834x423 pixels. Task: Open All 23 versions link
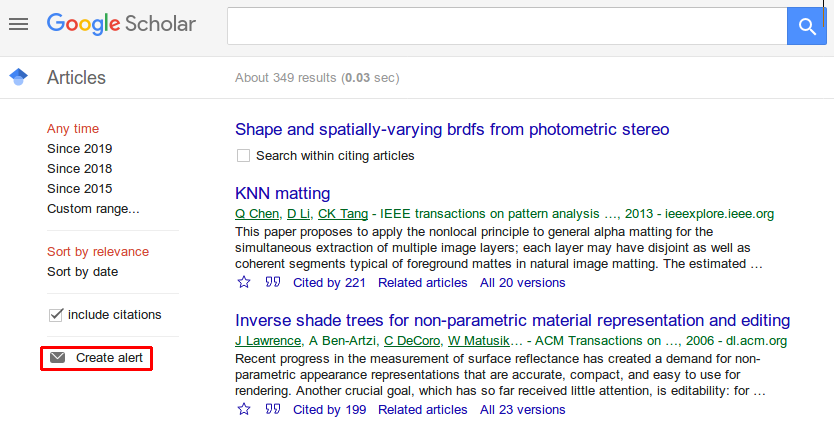[x=522, y=409]
